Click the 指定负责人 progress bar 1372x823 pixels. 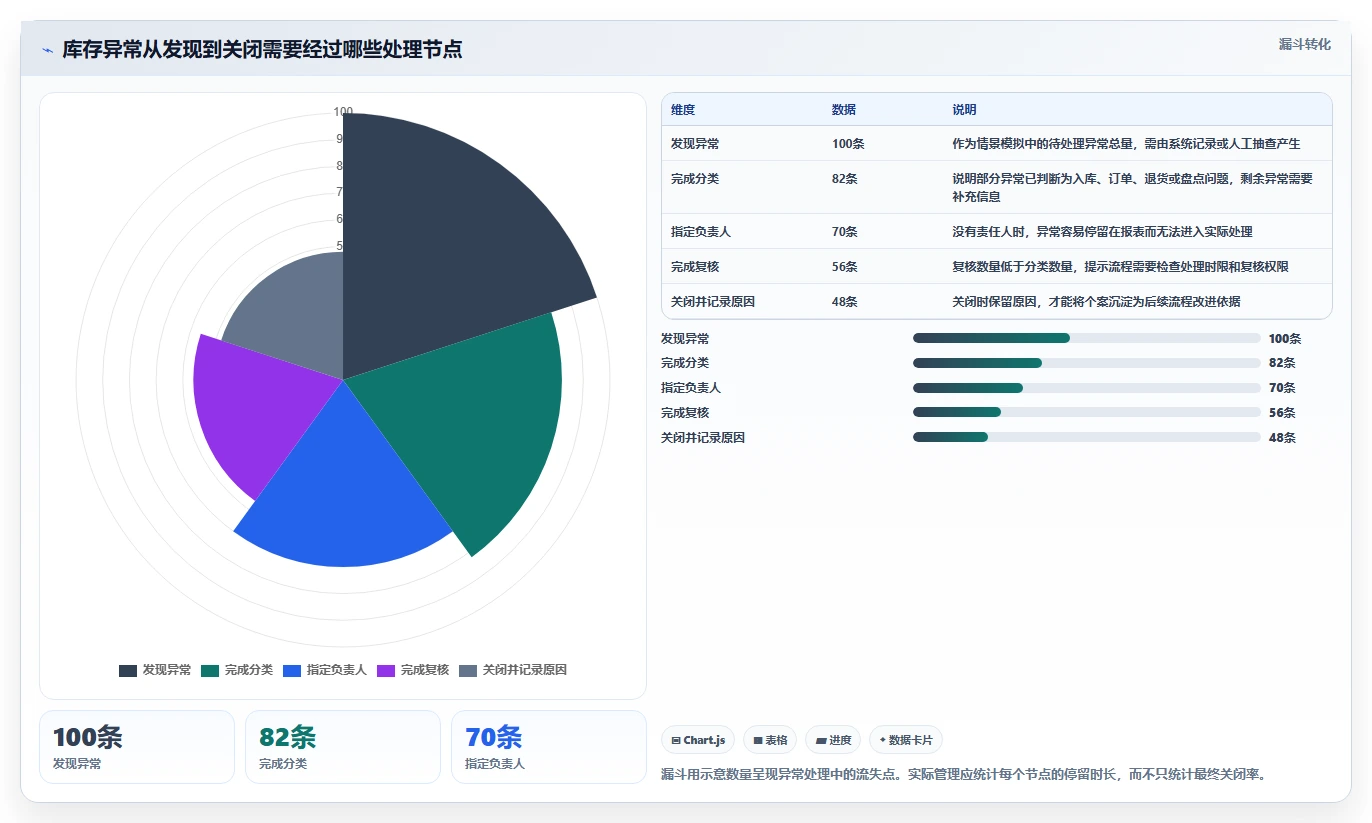1086,388
